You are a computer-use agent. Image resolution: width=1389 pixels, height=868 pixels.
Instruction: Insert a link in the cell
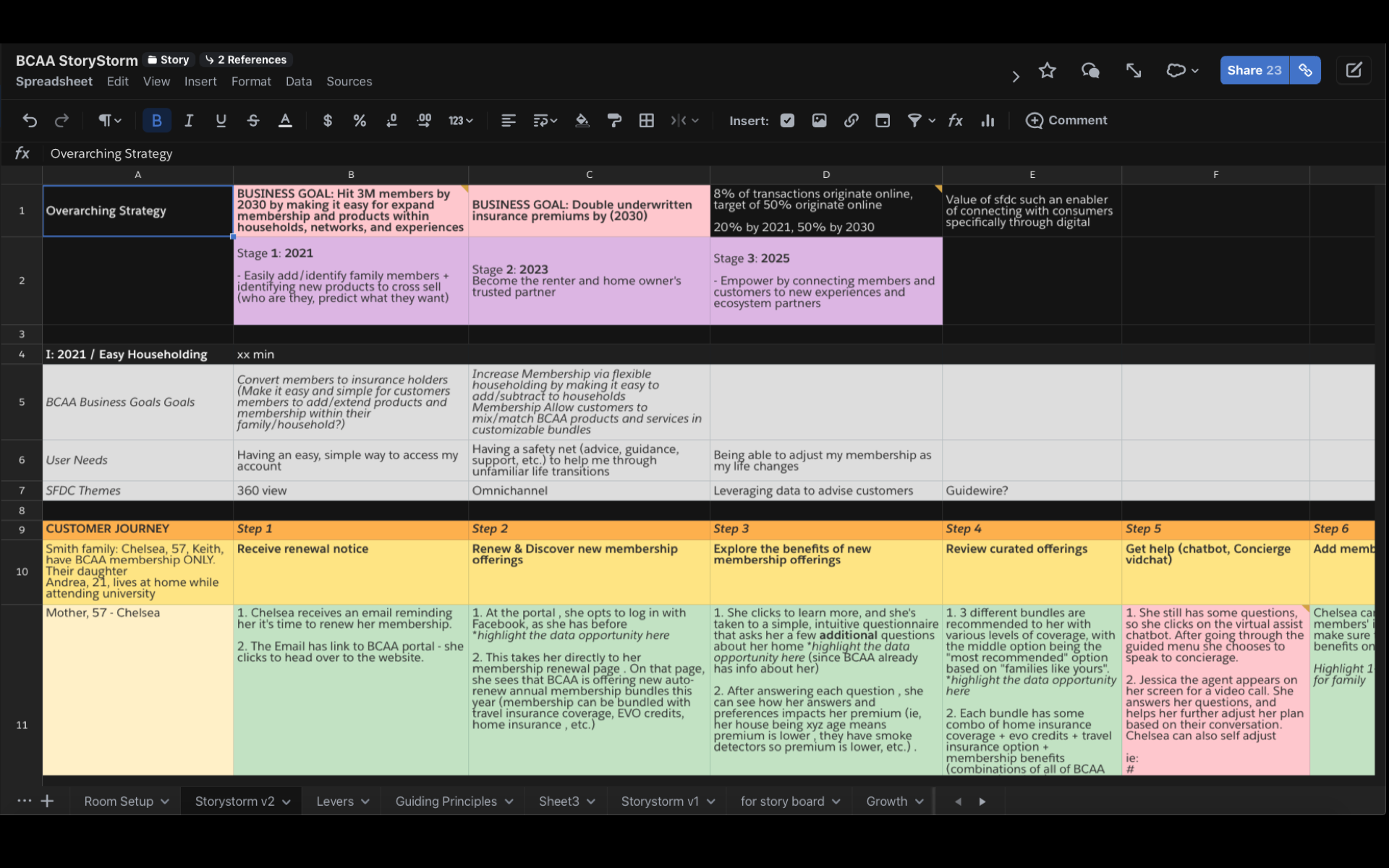(851, 121)
